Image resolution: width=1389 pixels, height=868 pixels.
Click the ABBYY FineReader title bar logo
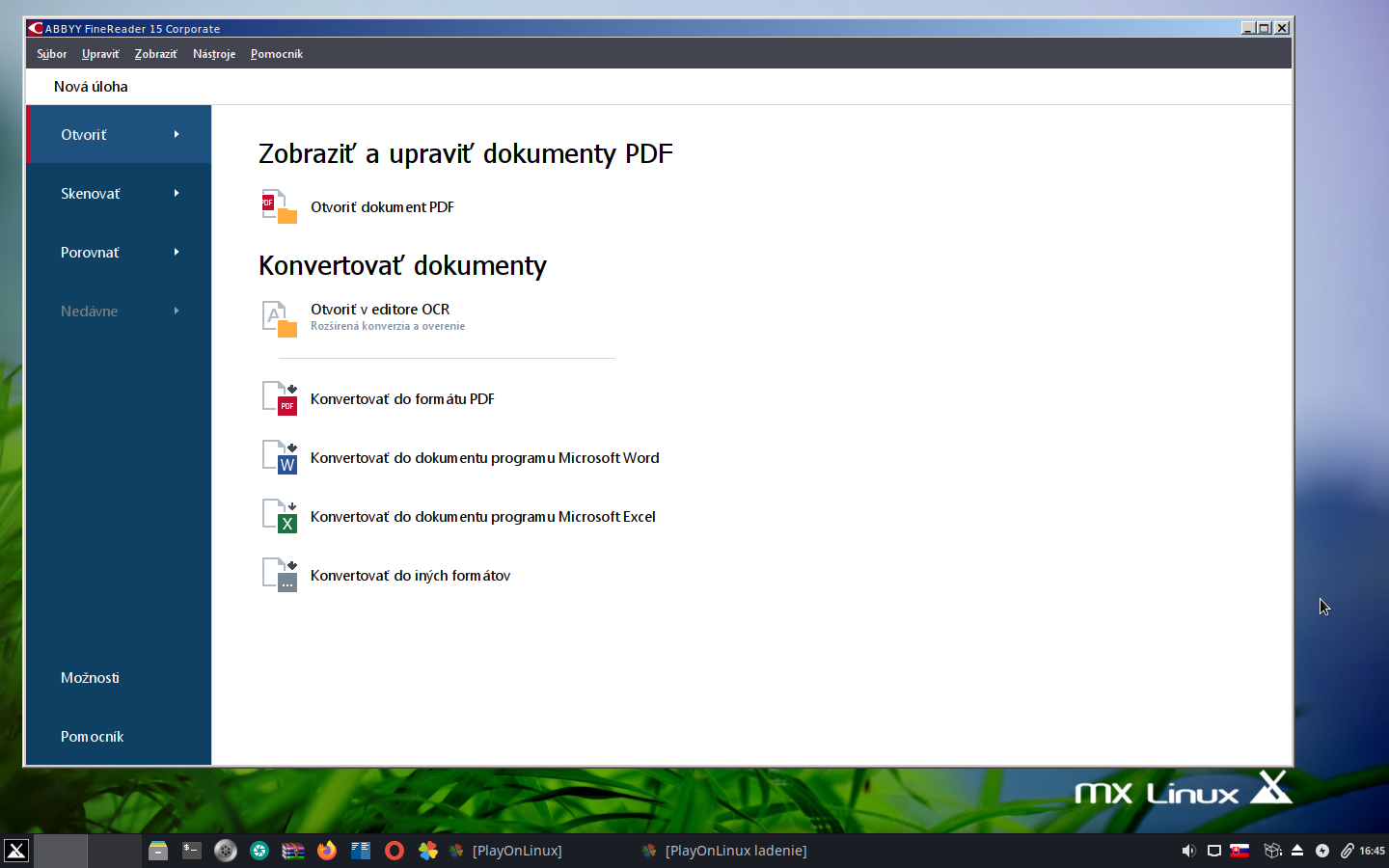pos(36,28)
